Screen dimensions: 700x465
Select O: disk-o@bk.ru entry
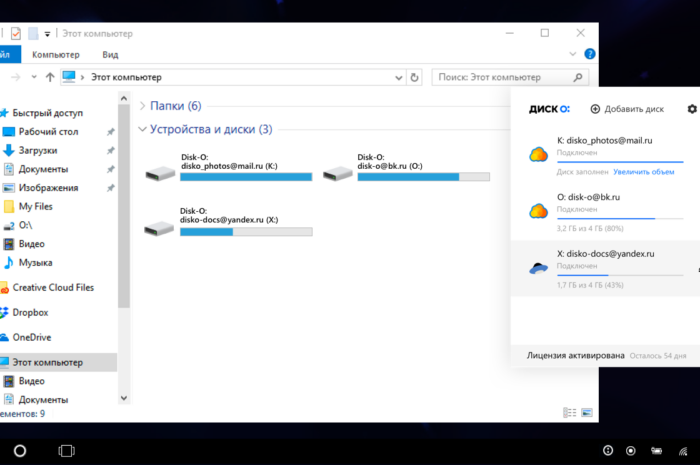[605, 212]
